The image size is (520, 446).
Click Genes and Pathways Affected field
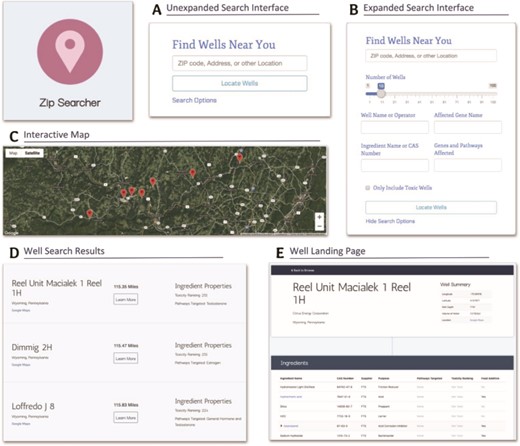[x=468, y=165]
